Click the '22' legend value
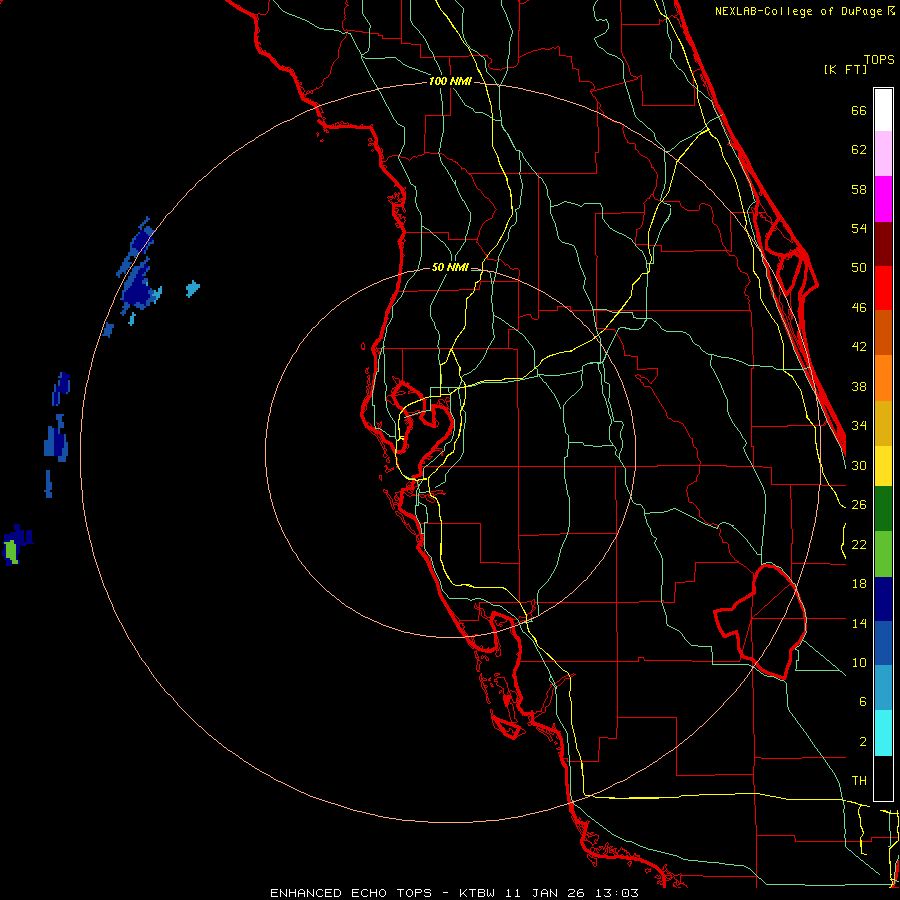 tap(859, 545)
